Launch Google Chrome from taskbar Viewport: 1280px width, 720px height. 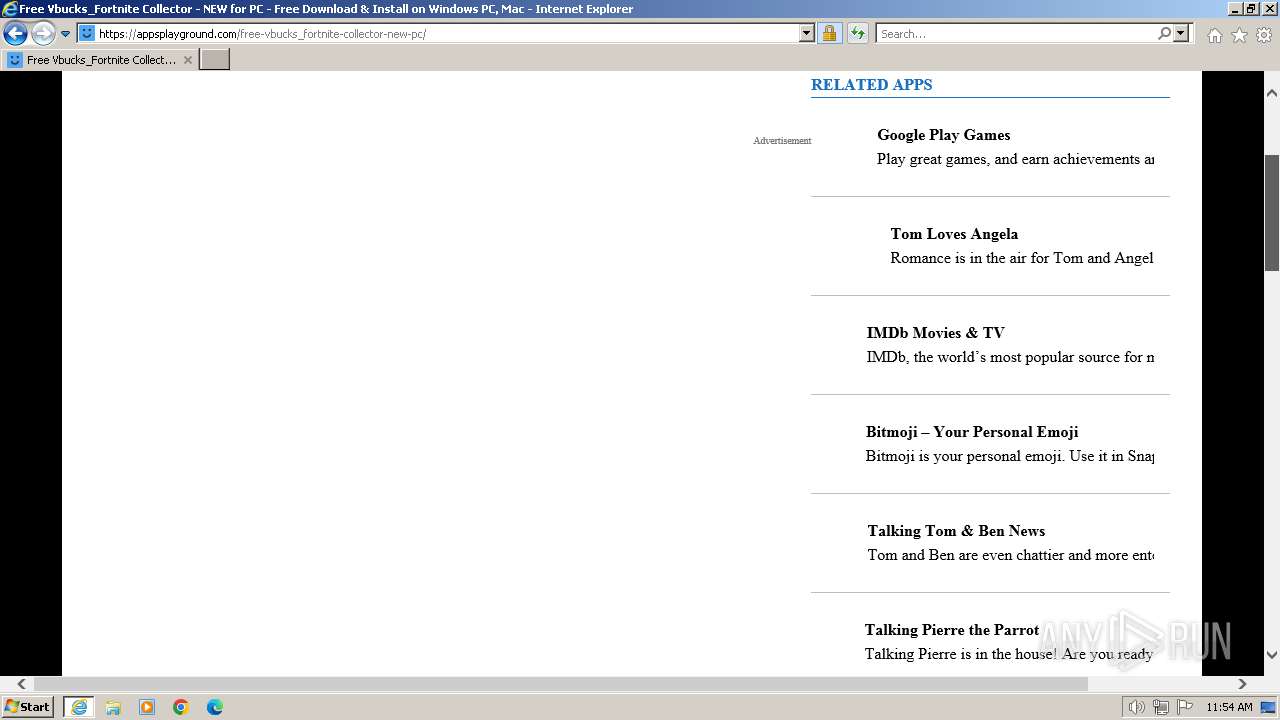181,707
